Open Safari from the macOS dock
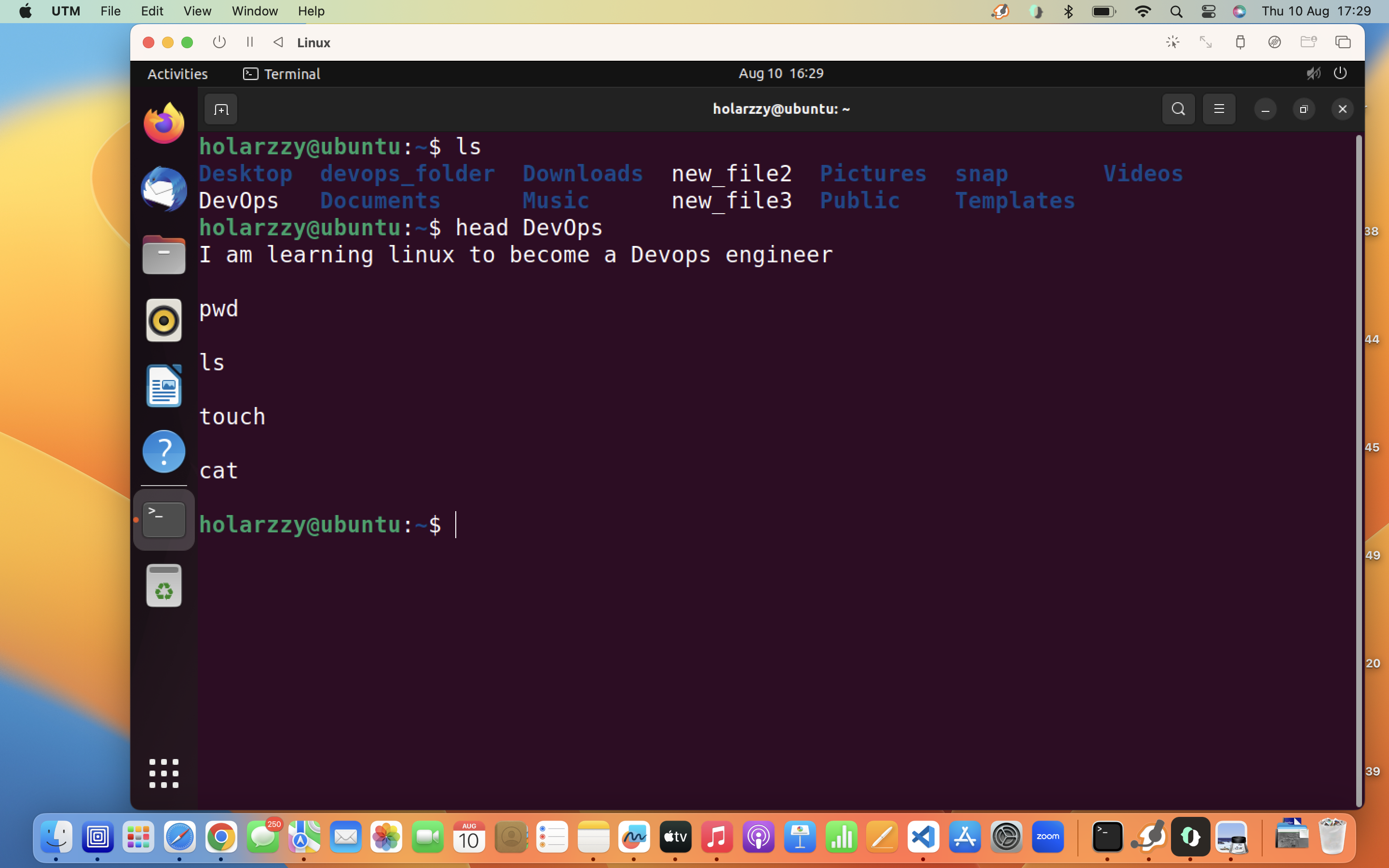 [x=179, y=837]
